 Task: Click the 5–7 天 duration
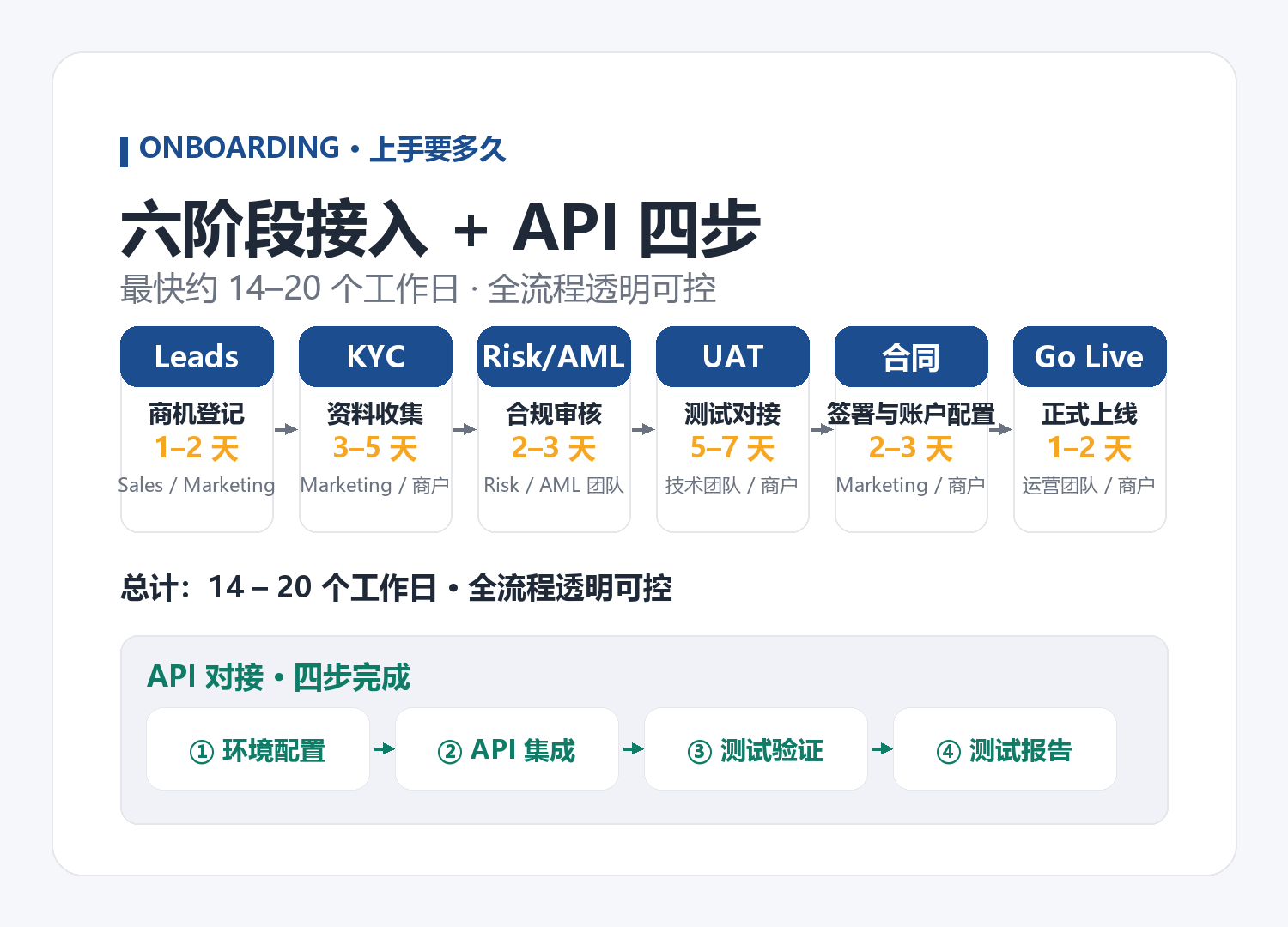point(732,448)
